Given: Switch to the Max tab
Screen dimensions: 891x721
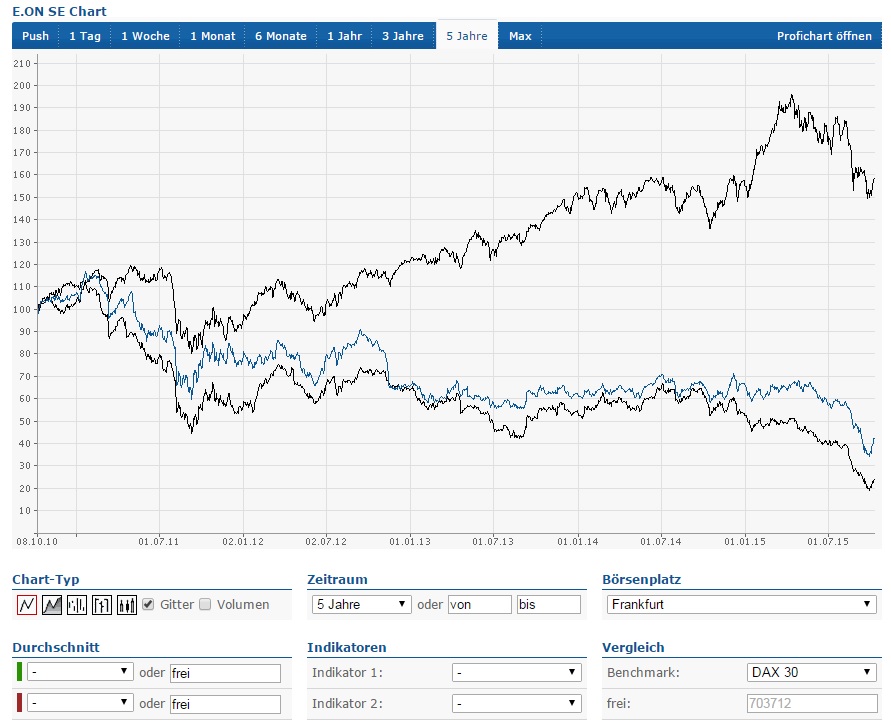Looking at the screenshot, I should [520, 36].
